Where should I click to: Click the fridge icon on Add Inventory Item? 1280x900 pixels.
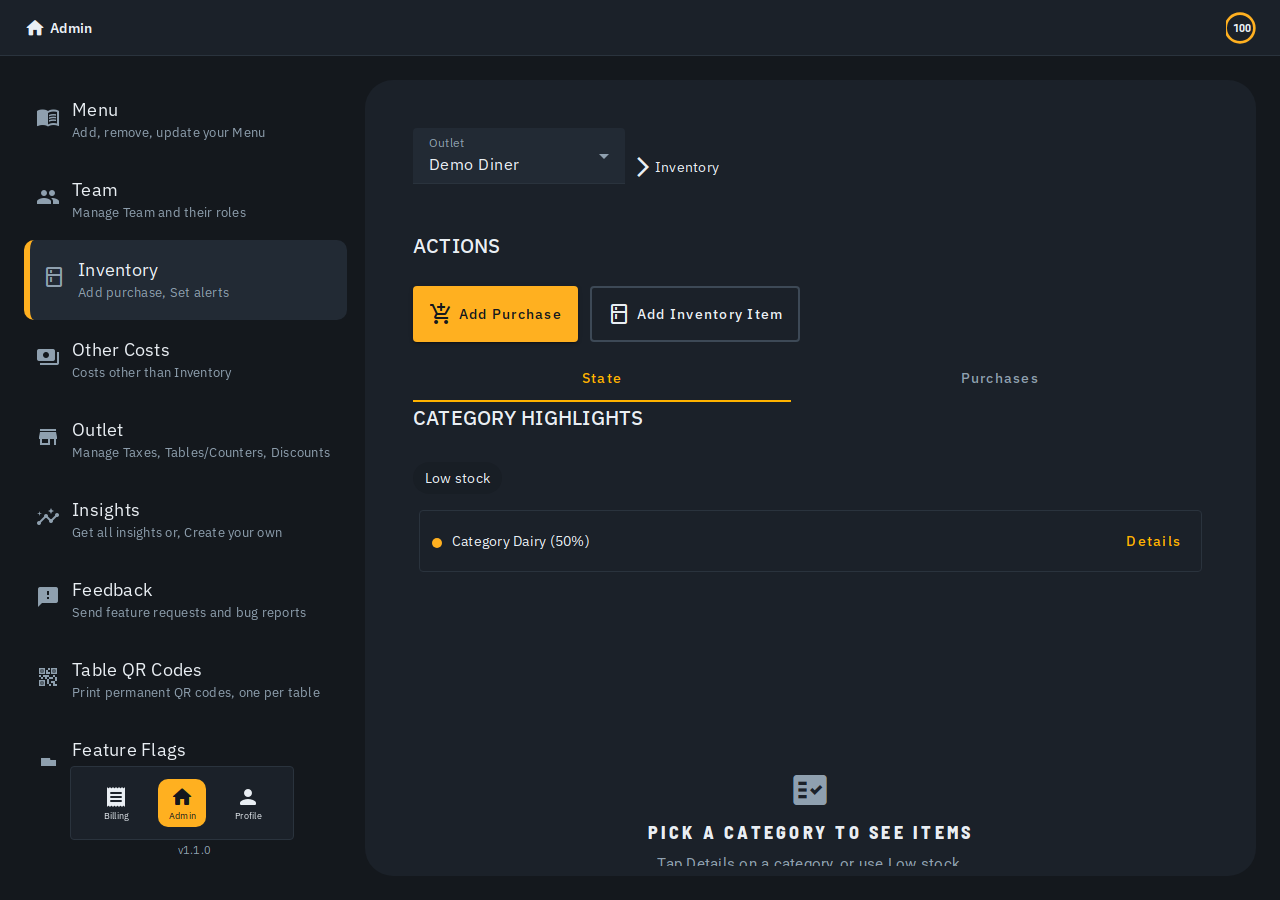pos(619,314)
